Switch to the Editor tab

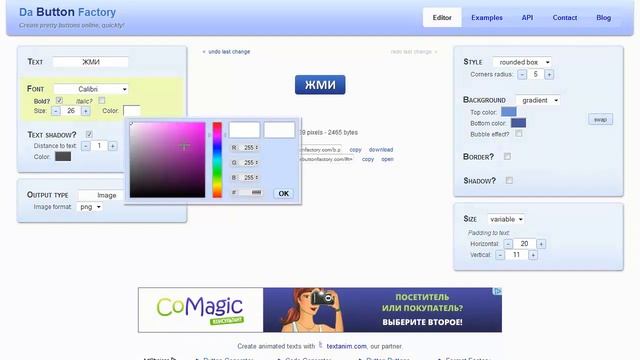tap(442, 18)
